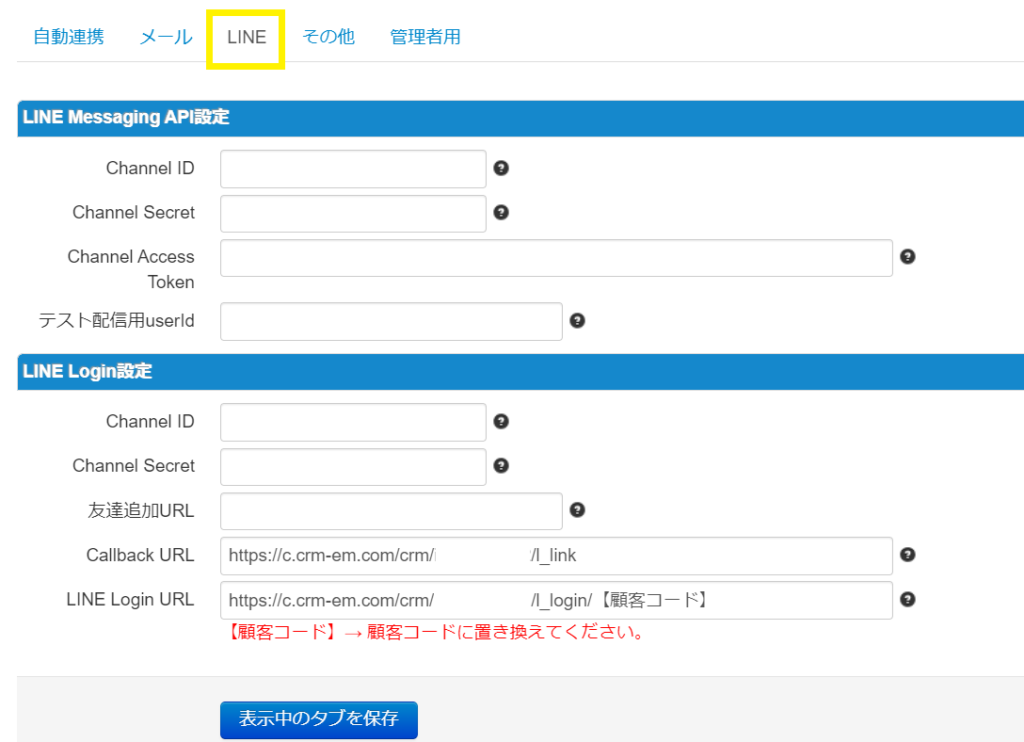Show help tooltip for Callback URL

[x=908, y=555]
